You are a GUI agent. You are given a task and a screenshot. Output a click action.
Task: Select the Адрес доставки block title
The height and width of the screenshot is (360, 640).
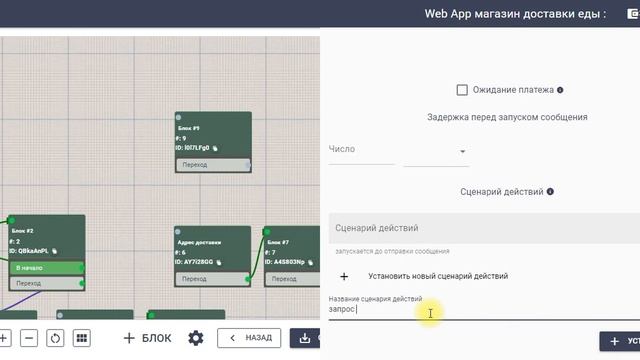(x=199, y=242)
